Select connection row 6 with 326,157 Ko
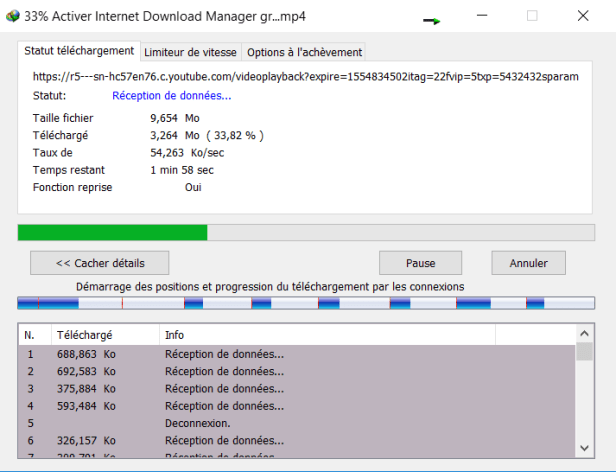Image resolution: width=616 pixels, height=472 pixels. [x=297, y=441]
